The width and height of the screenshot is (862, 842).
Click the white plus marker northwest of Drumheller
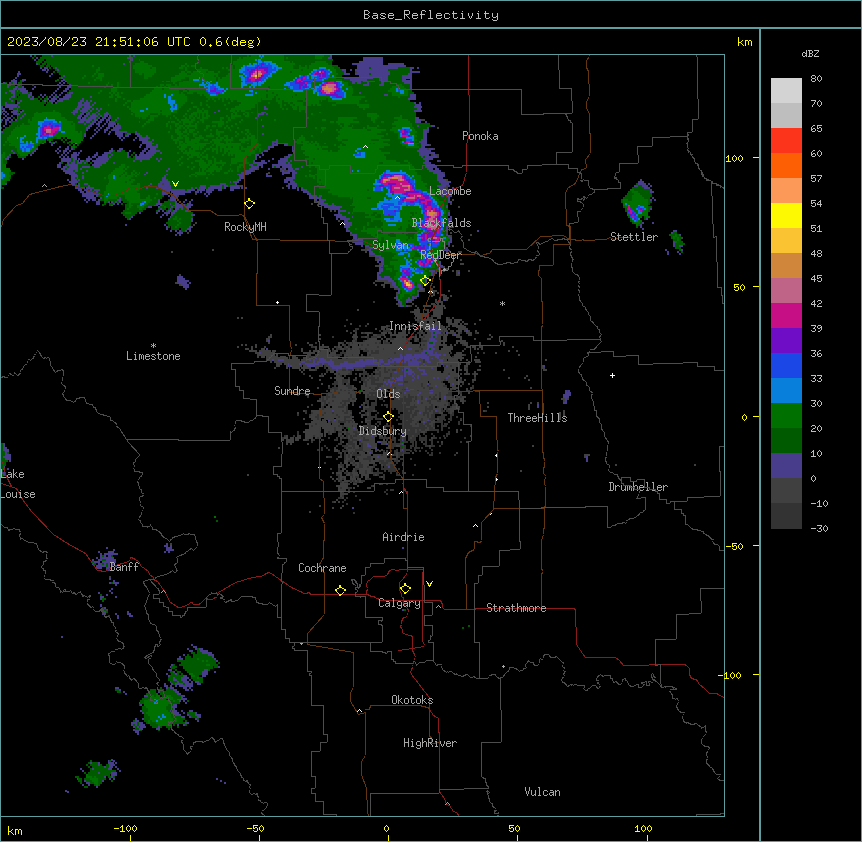(612, 375)
